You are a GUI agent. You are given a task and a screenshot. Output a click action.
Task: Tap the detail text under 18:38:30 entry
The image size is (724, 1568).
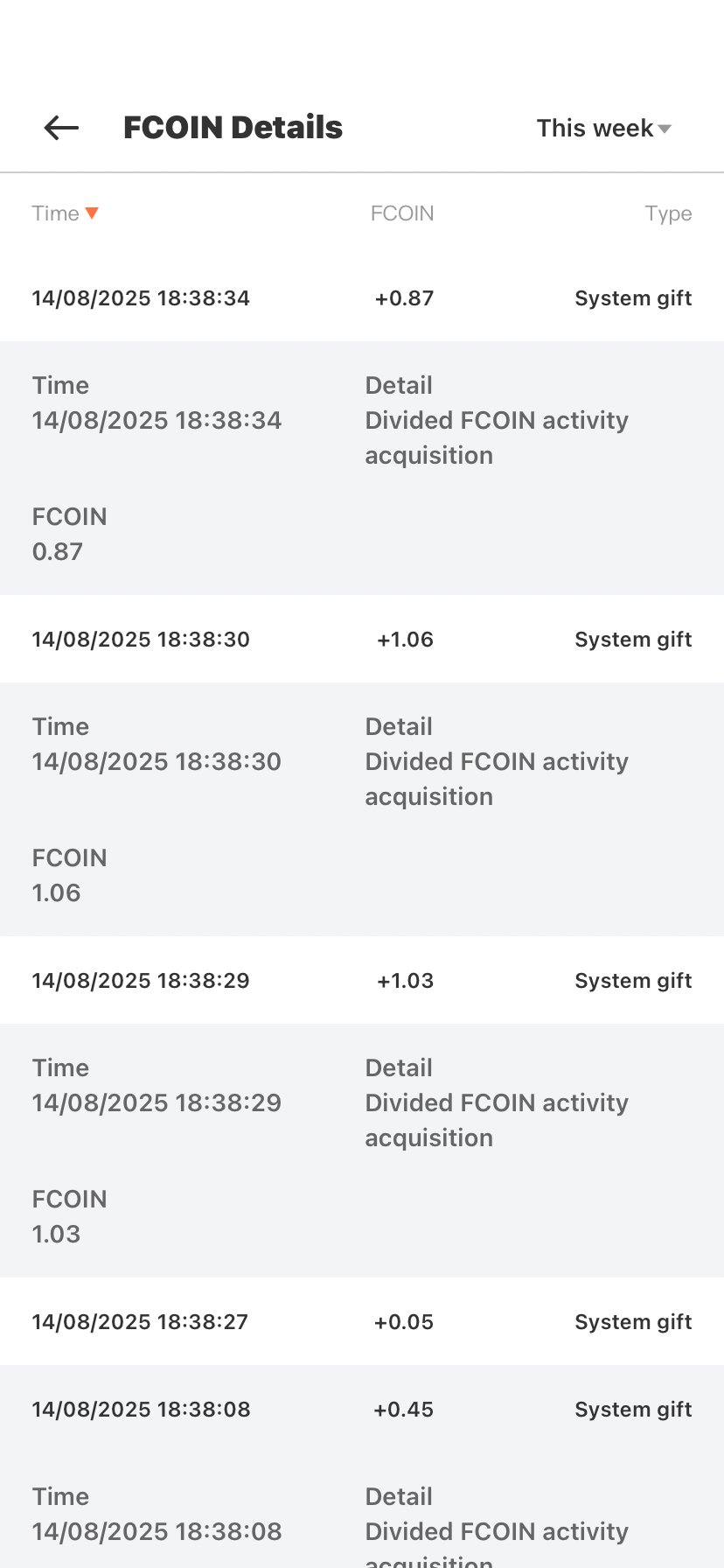[497, 779]
